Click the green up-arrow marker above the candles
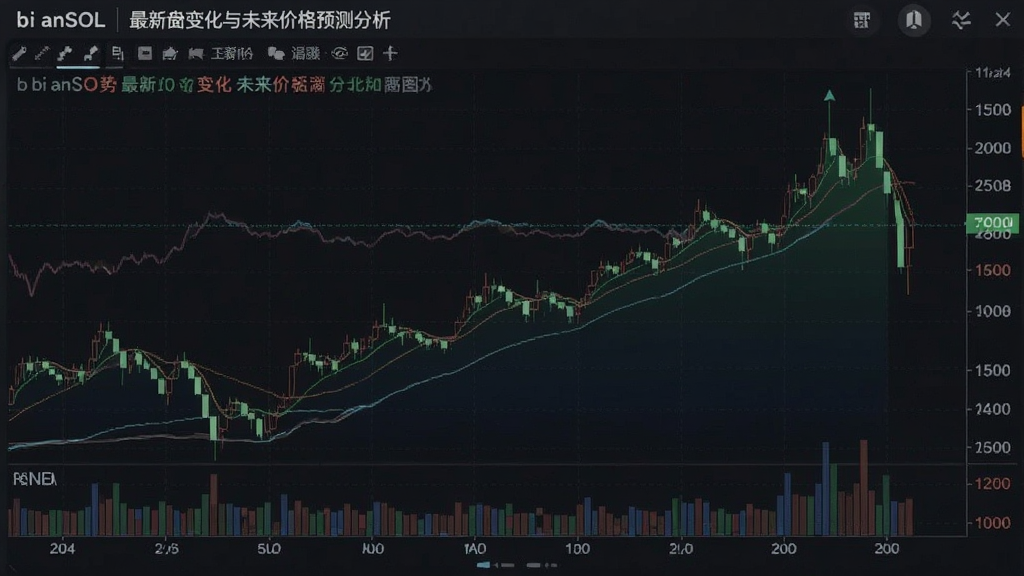The height and width of the screenshot is (576, 1024). coord(829,96)
